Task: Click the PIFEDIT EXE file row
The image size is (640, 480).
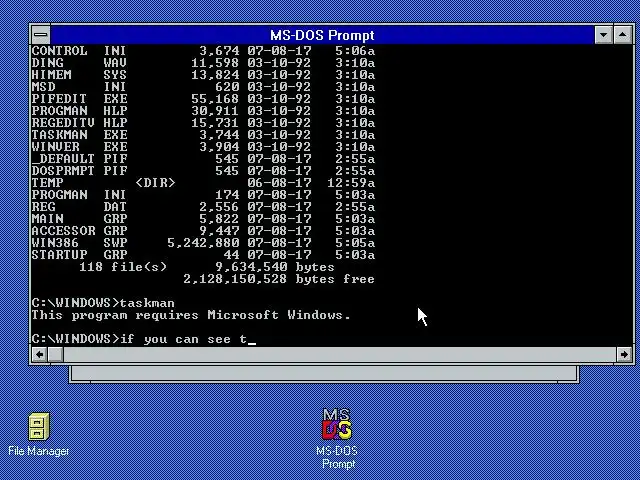Action: pyautogui.click(x=203, y=99)
